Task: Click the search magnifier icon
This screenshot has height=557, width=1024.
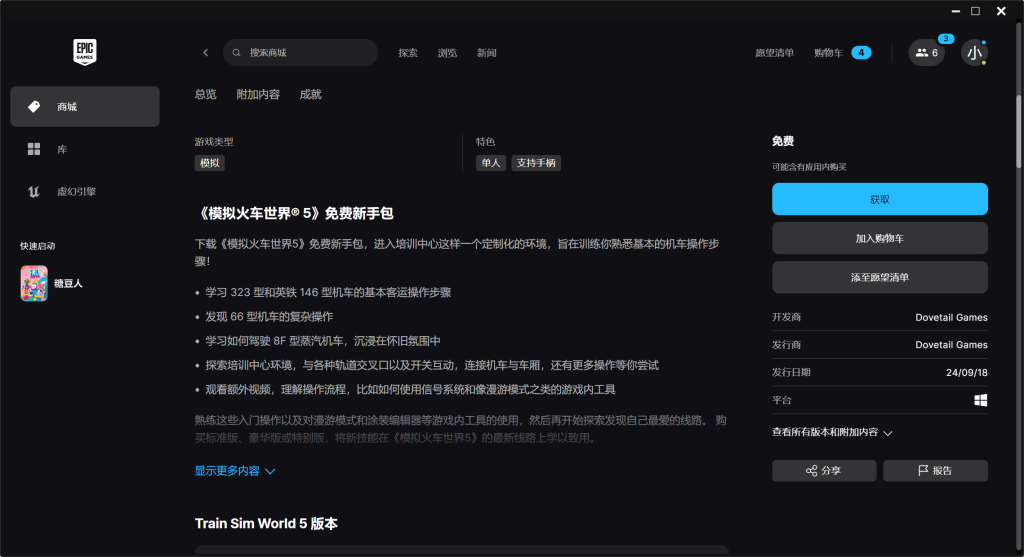Action: point(236,52)
